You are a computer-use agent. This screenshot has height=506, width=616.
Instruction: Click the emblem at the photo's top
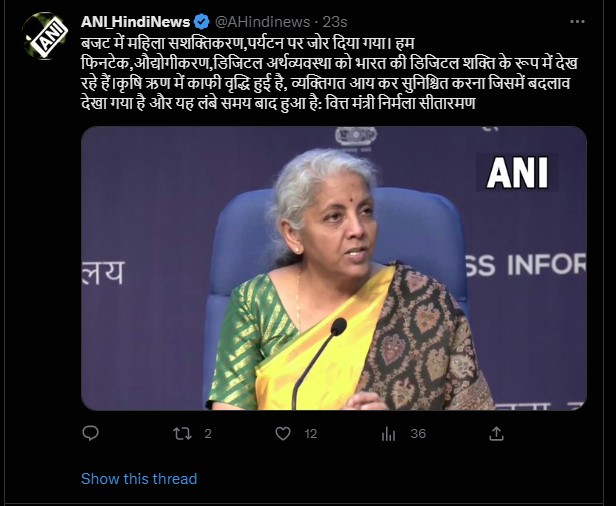(x=356, y=138)
